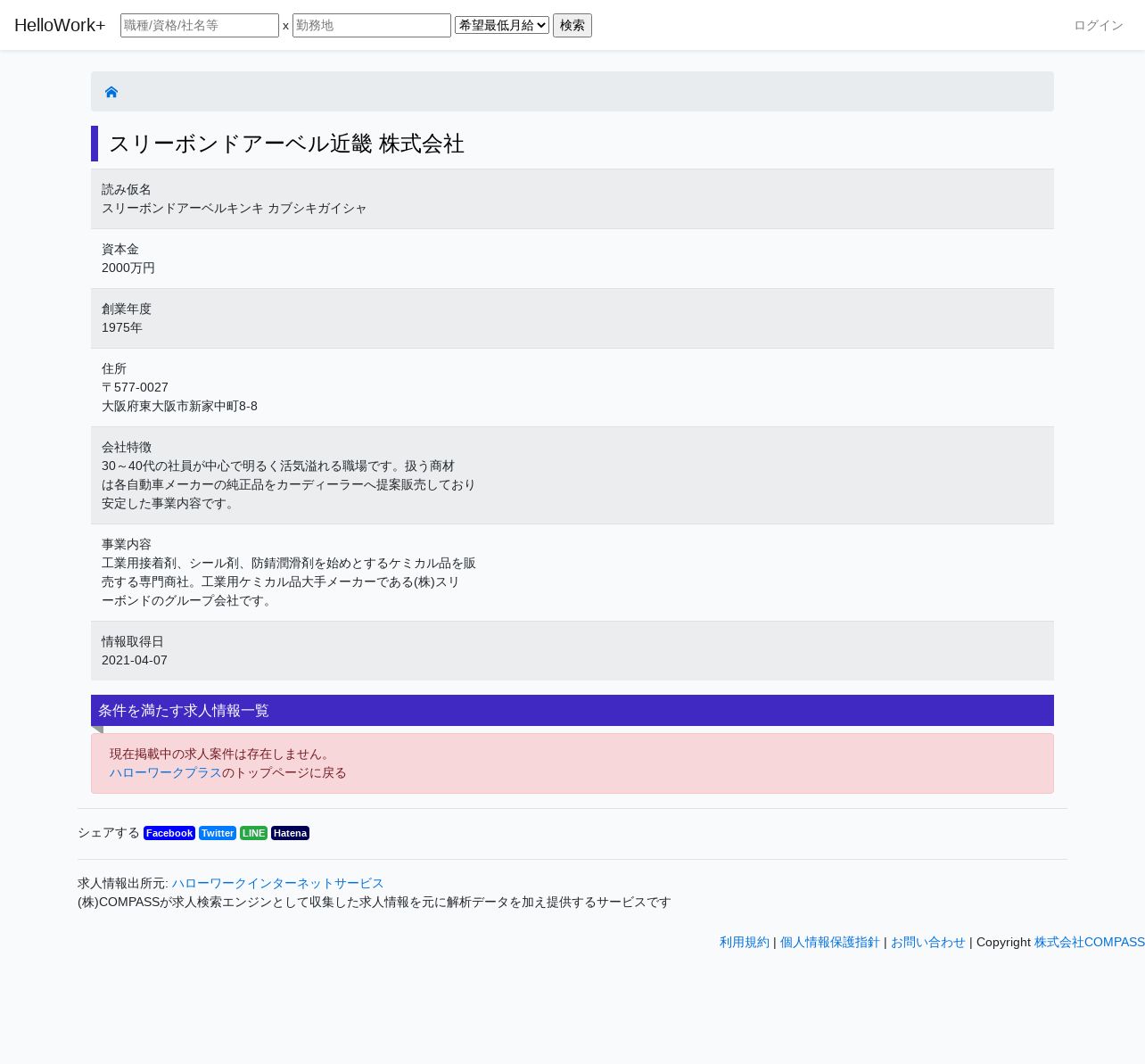
Task: Open the 利用規約 terms link
Action: [745, 942]
